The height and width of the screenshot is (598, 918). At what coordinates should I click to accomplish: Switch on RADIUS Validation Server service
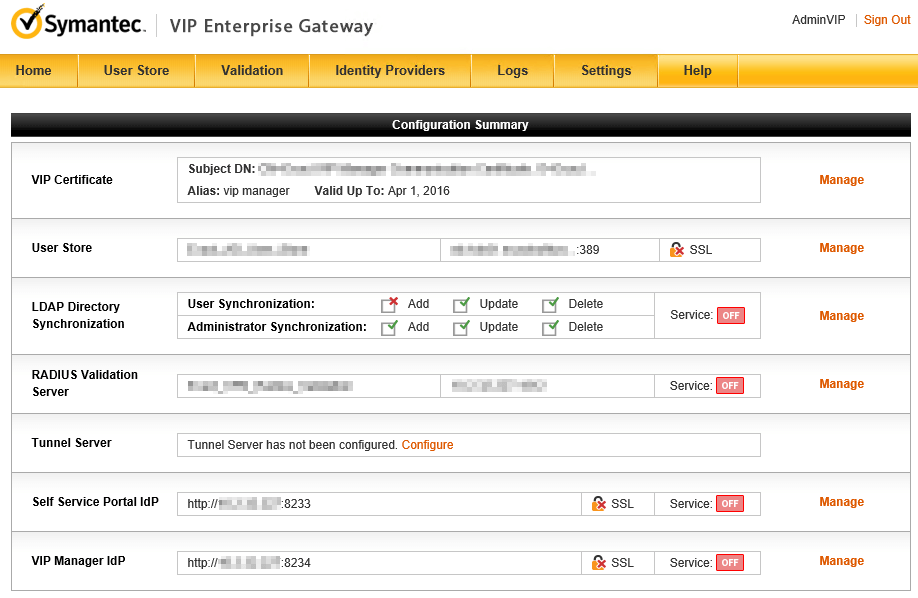coord(730,386)
